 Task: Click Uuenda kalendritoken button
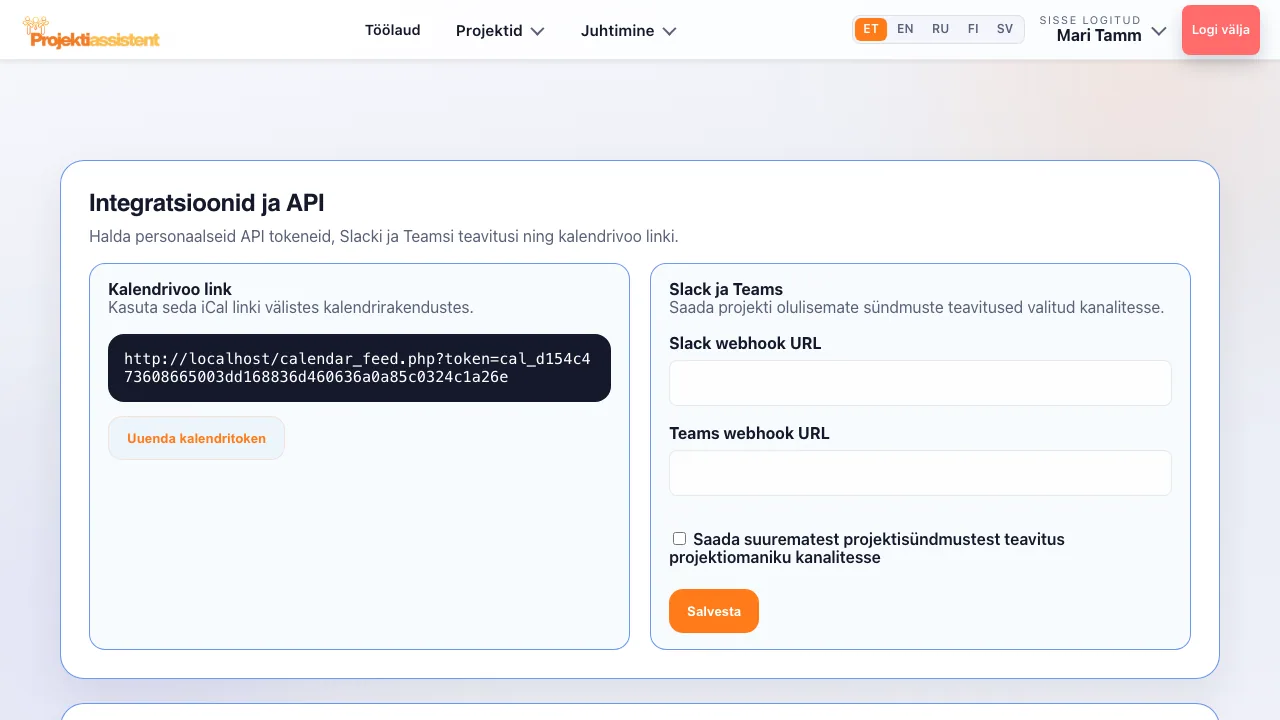pyautogui.click(x=196, y=438)
